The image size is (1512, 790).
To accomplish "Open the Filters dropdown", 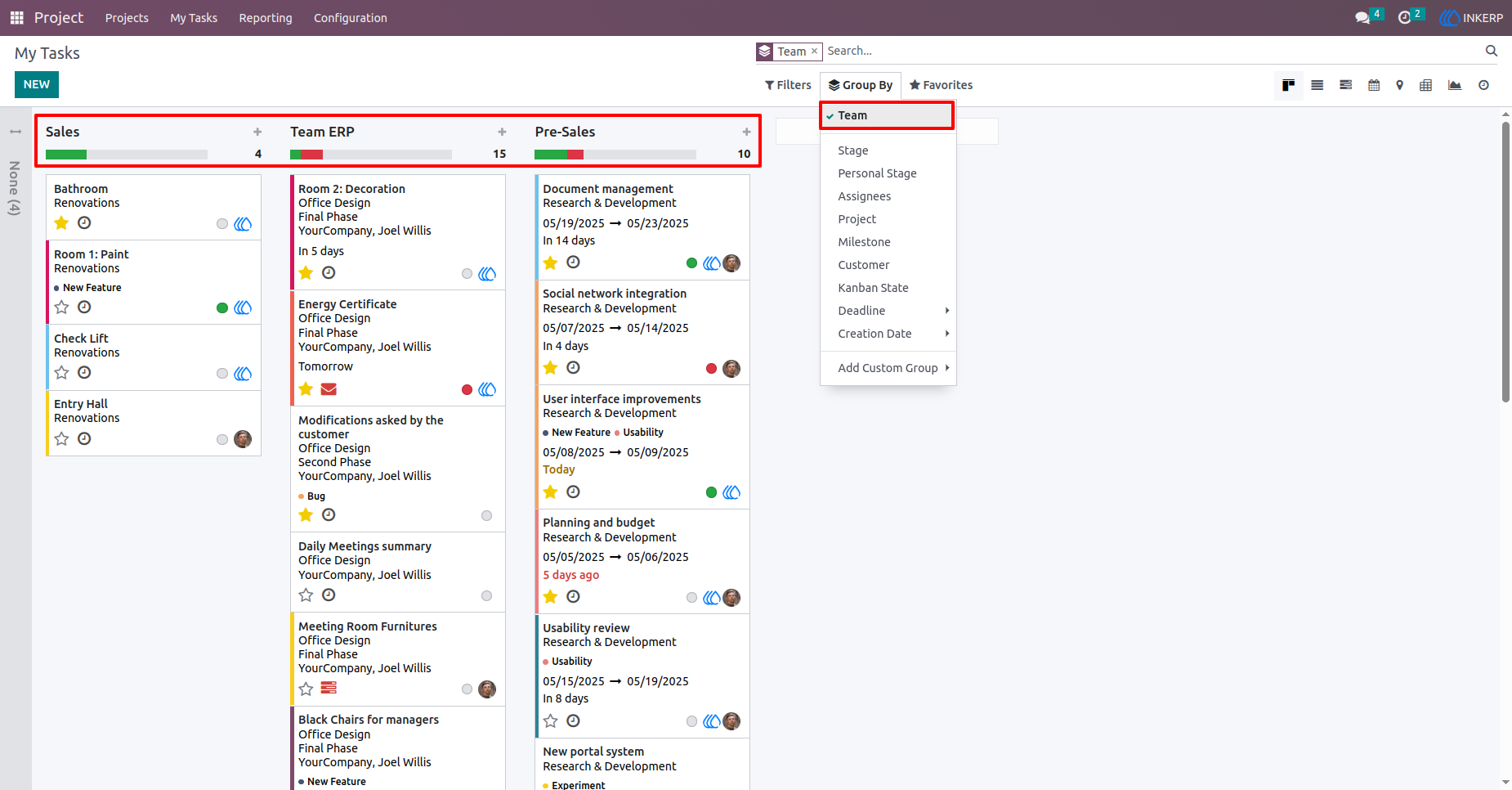I will point(788,85).
